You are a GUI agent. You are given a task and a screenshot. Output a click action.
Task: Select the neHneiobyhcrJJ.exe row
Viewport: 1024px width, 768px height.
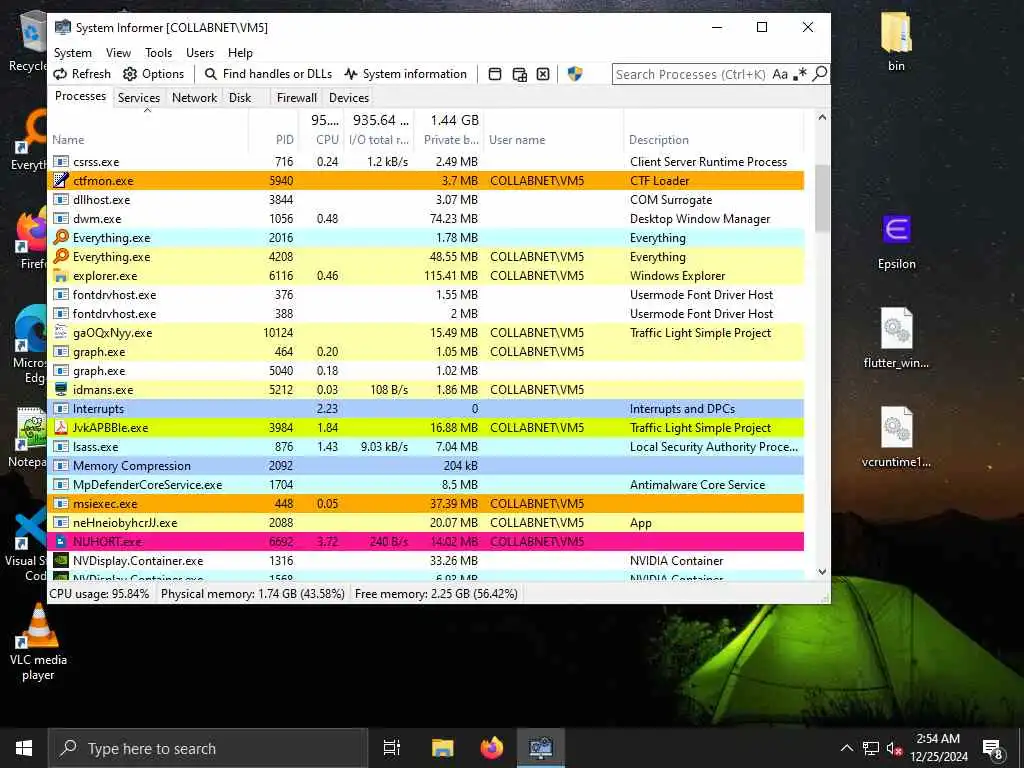point(426,522)
